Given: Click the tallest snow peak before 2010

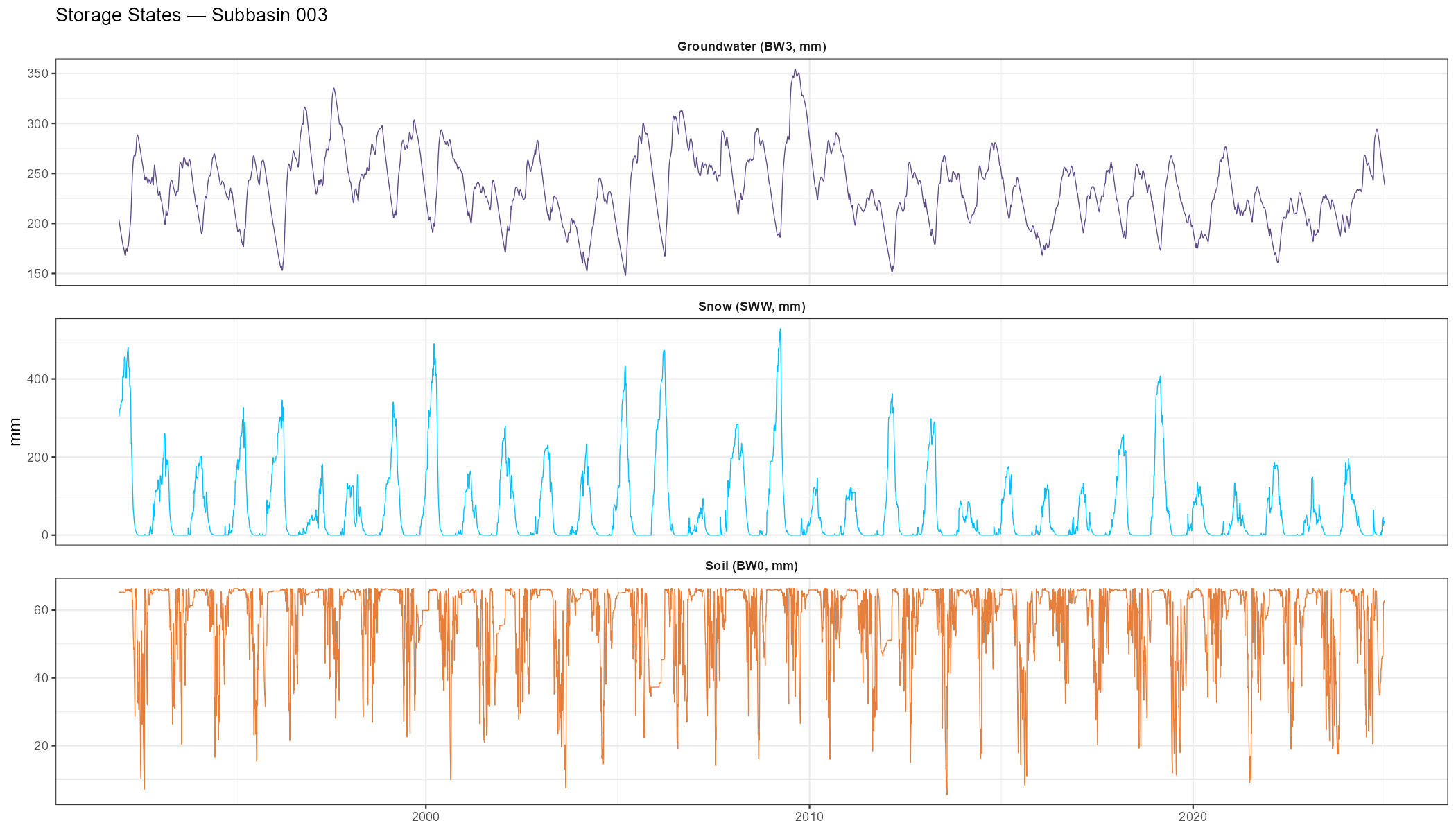Looking at the screenshot, I should (x=780, y=330).
